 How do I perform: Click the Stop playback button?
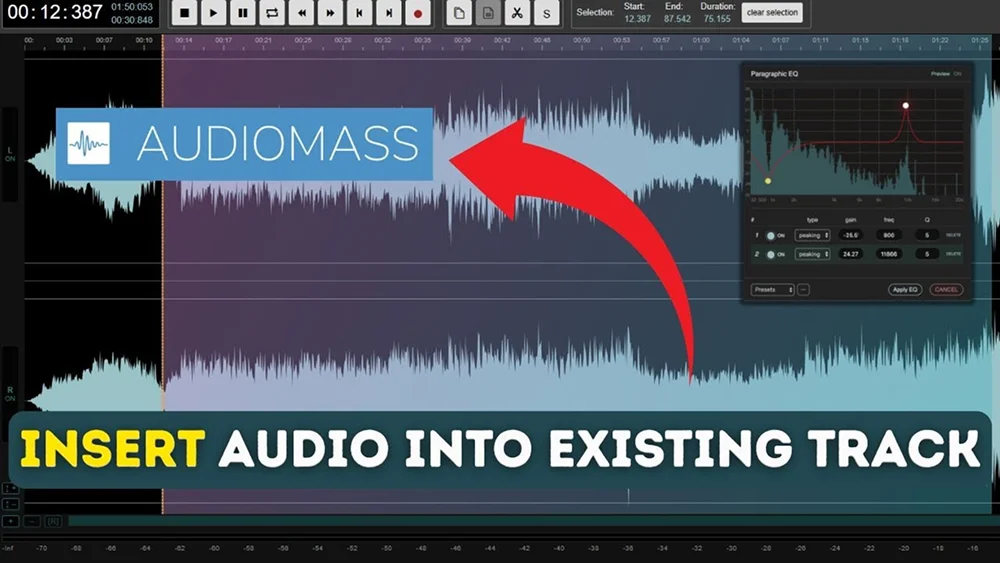pyautogui.click(x=184, y=13)
